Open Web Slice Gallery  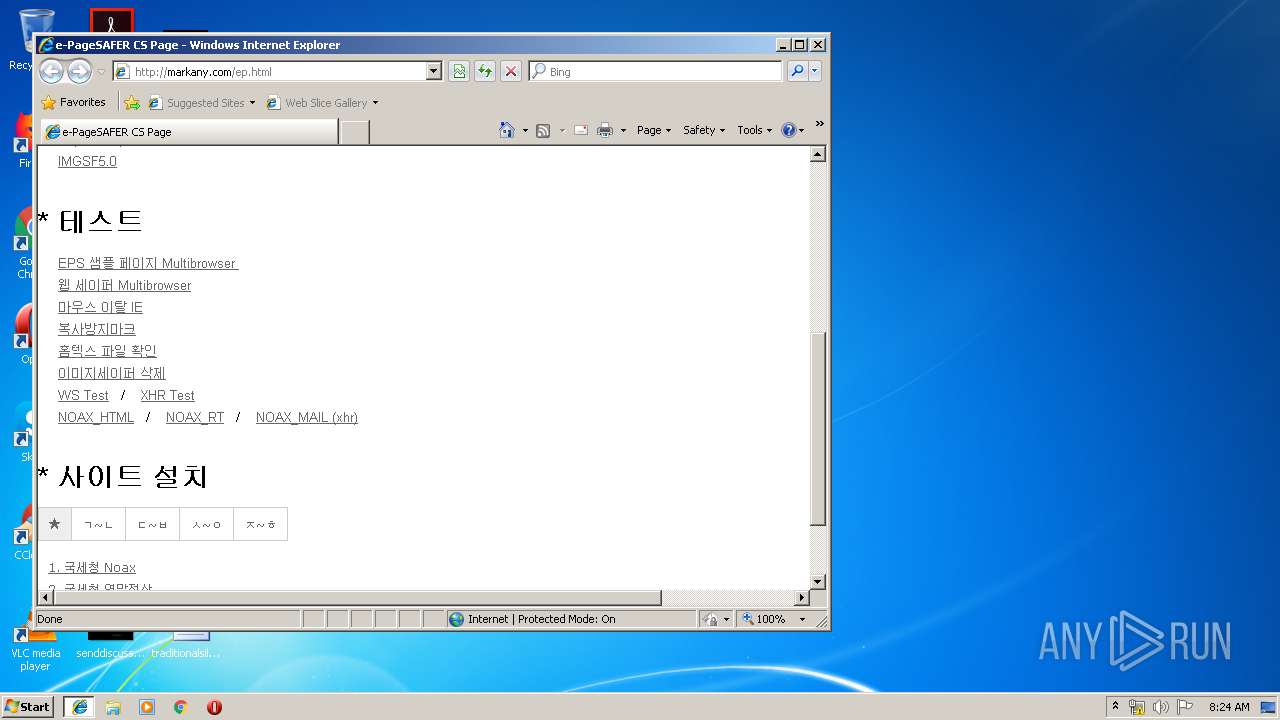322,103
